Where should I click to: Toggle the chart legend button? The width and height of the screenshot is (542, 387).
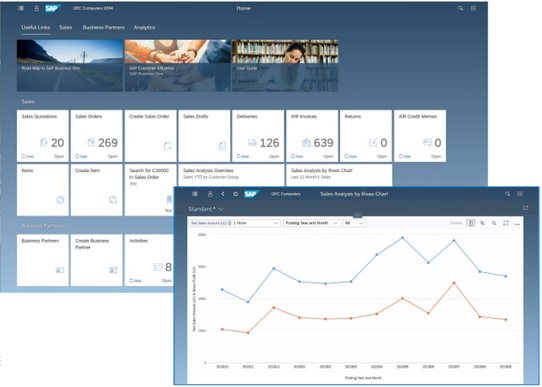(x=470, y=223)
